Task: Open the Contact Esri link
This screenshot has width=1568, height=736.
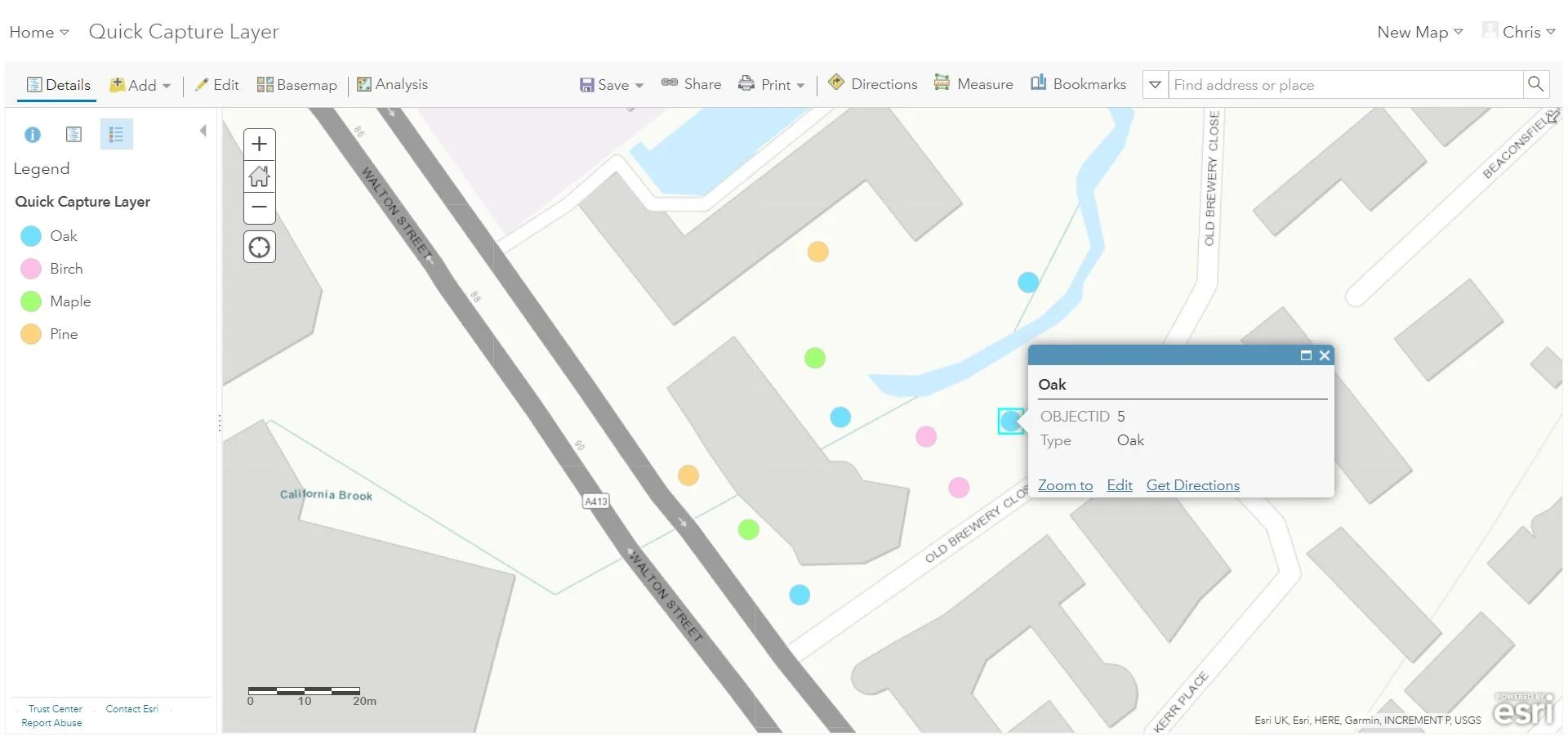Action: coord(131,709)
